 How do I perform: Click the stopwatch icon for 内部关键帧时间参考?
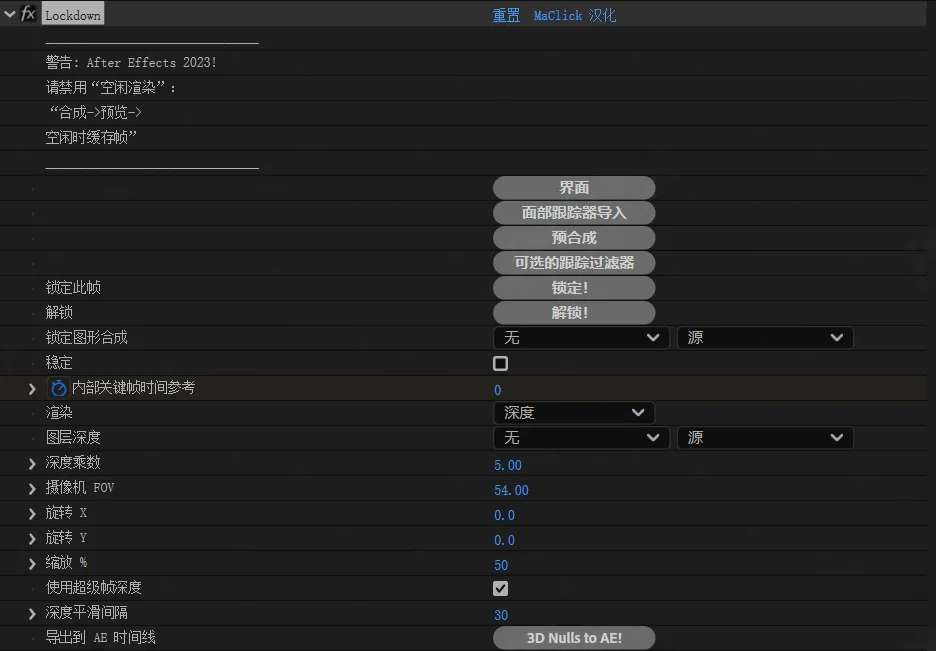(x=59, y=388)
